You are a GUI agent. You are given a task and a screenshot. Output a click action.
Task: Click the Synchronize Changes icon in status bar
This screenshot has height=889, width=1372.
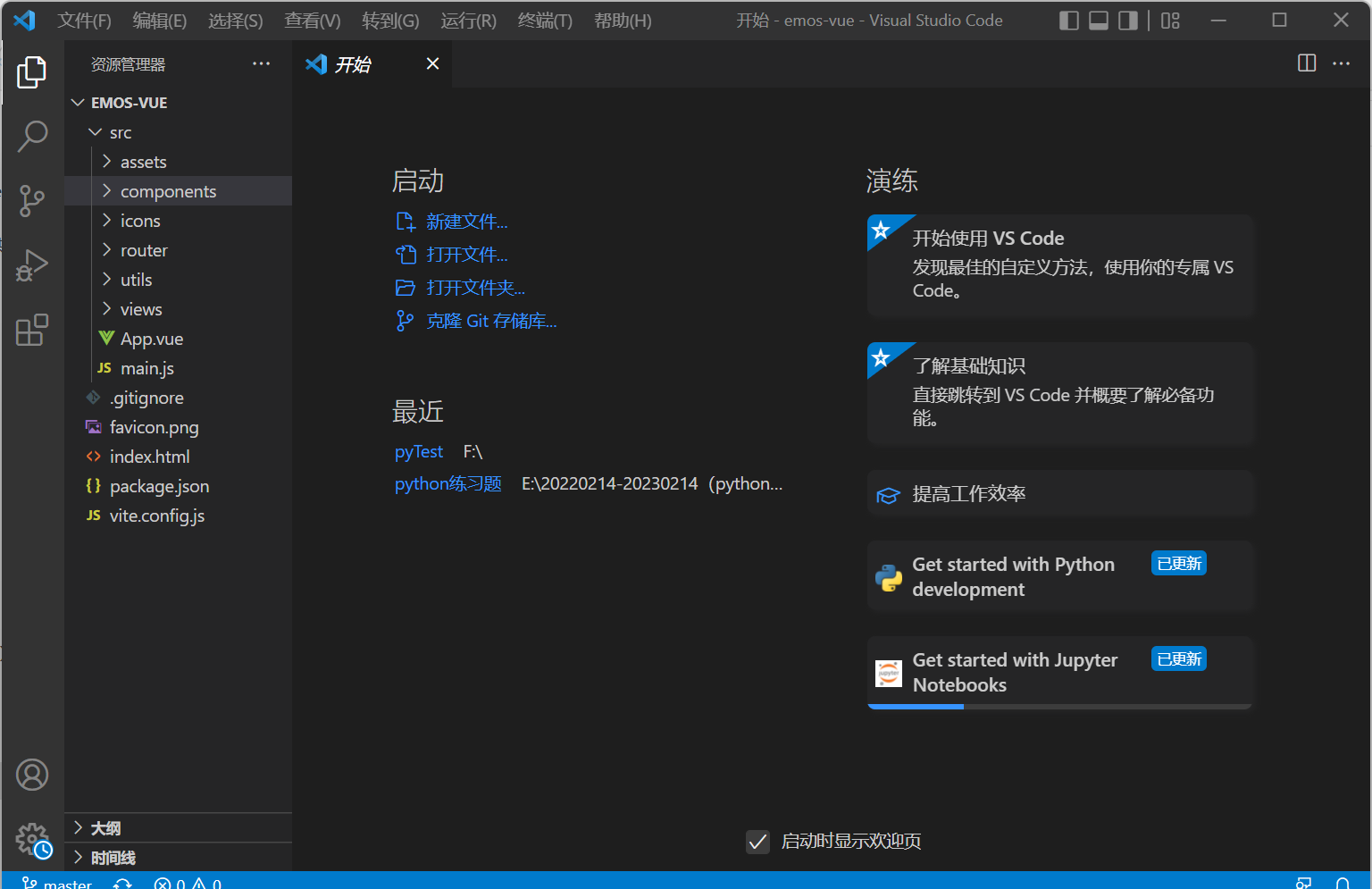pyautogui.click(x=123, y=883)
